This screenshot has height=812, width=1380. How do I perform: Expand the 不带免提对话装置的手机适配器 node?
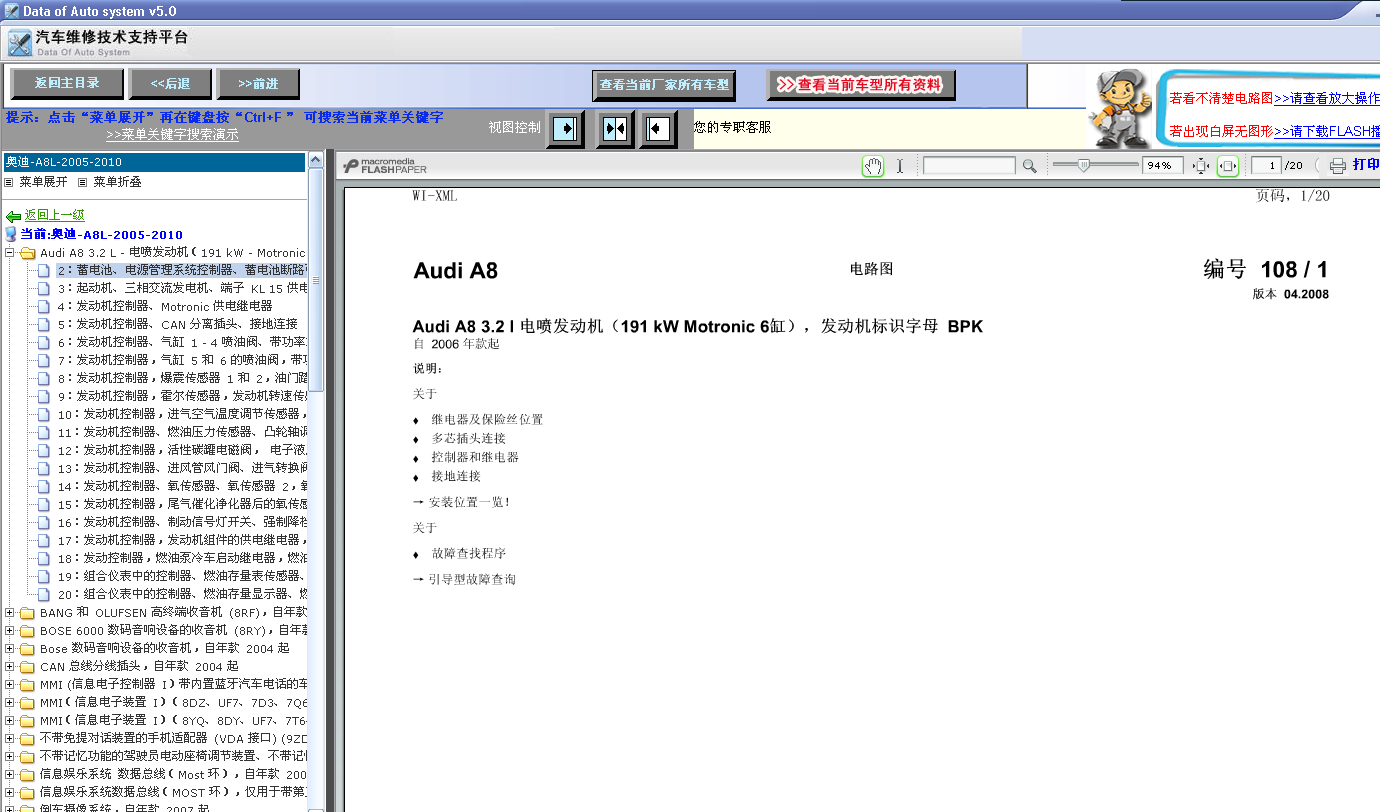point(10,738)
